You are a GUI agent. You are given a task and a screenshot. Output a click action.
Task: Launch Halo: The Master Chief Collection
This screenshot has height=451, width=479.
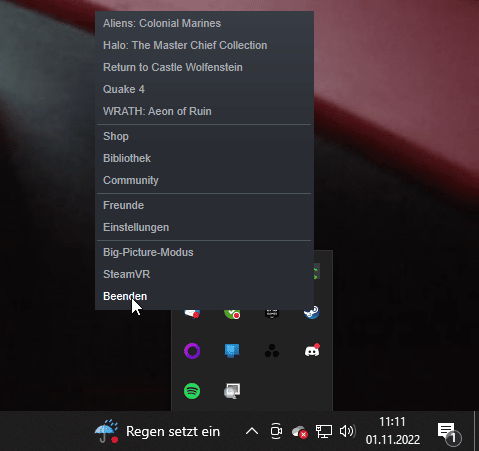[x=185, y=45]
